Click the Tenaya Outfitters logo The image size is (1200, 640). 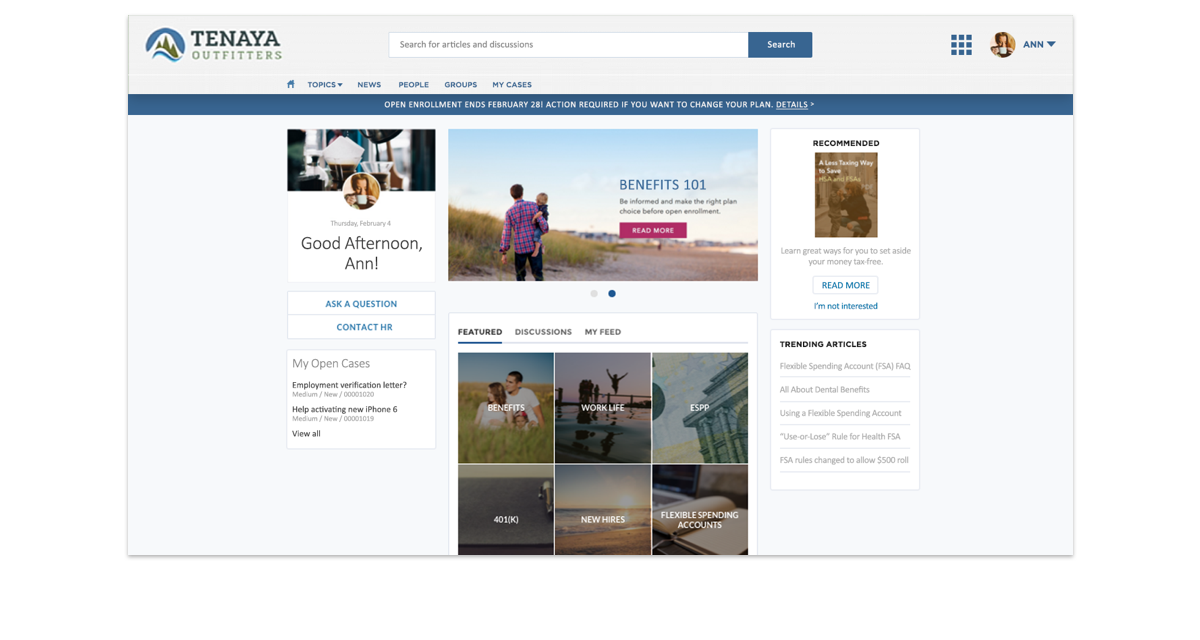tap(213, 44)
